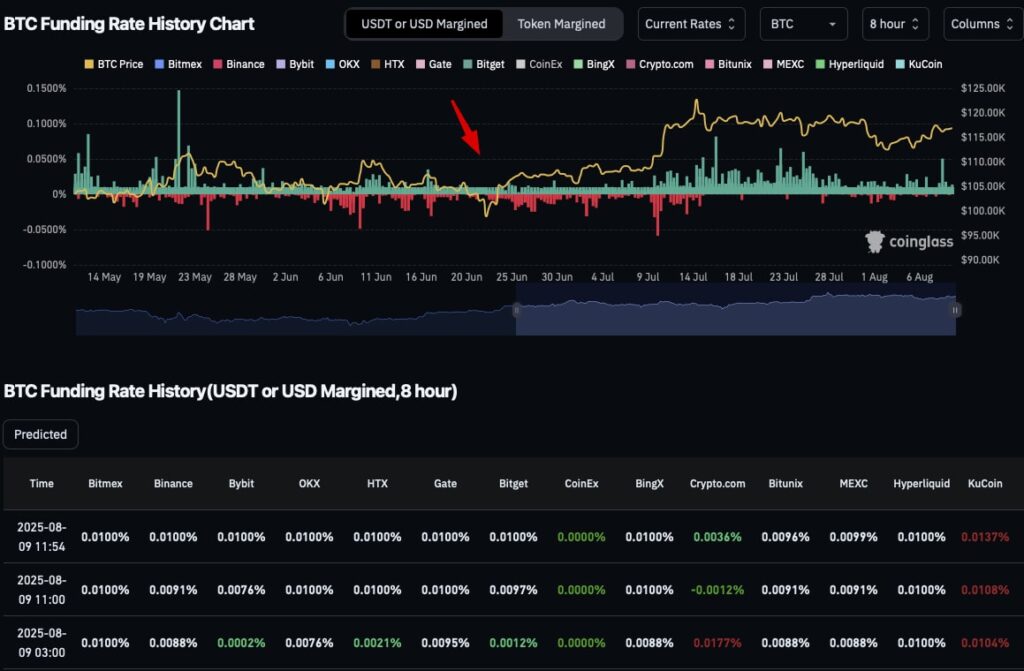Toggle Bitmex legend series
The width and height of the screenshot is (1024, 671).
tap(178, 64)
